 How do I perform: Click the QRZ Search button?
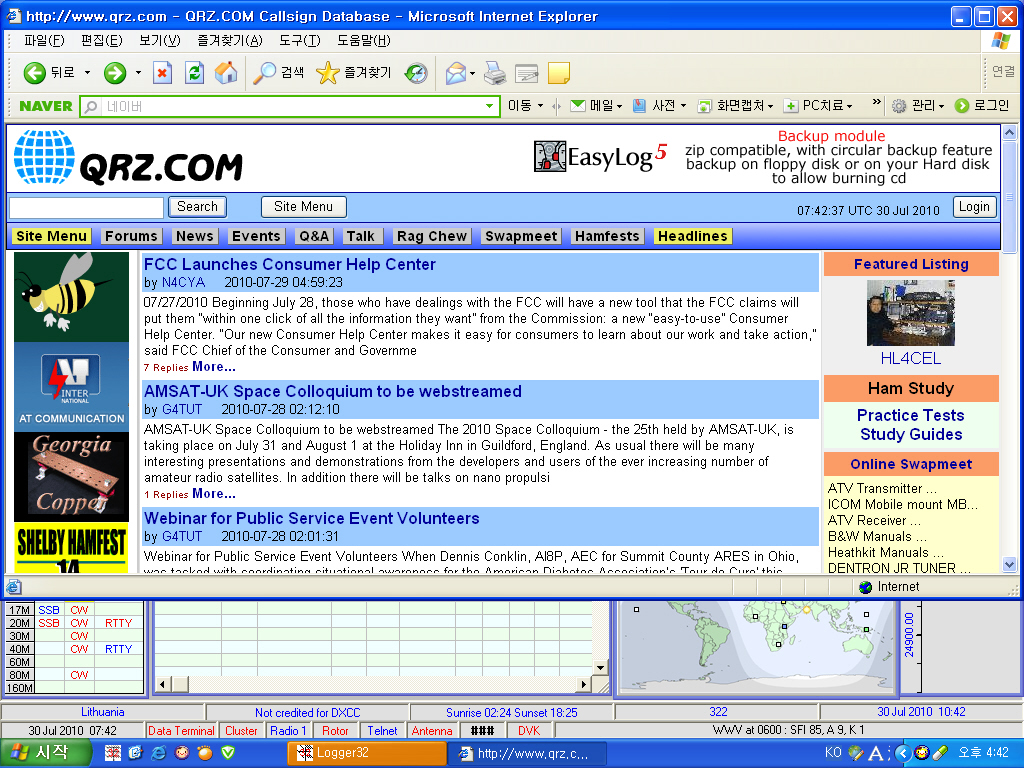tap(197, 207)
